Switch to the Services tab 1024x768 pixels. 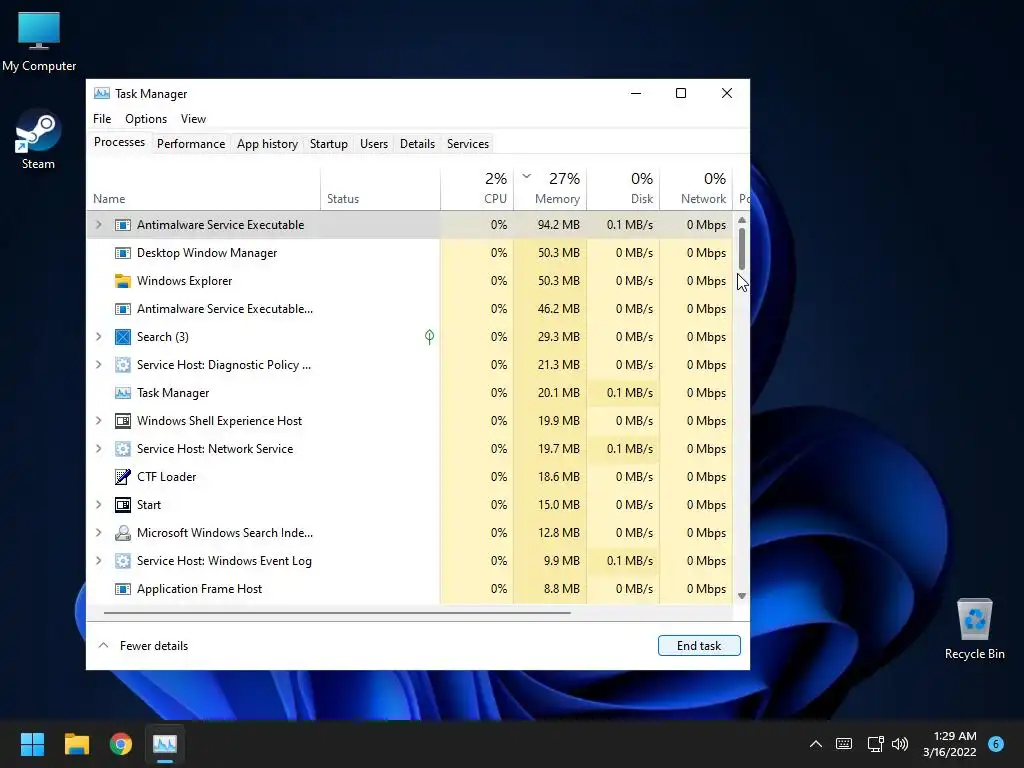468,144
